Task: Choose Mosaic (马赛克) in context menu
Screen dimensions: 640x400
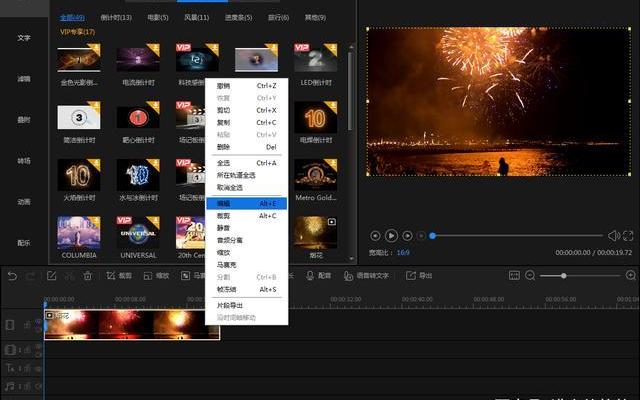Action: click(x=247, y=265)
